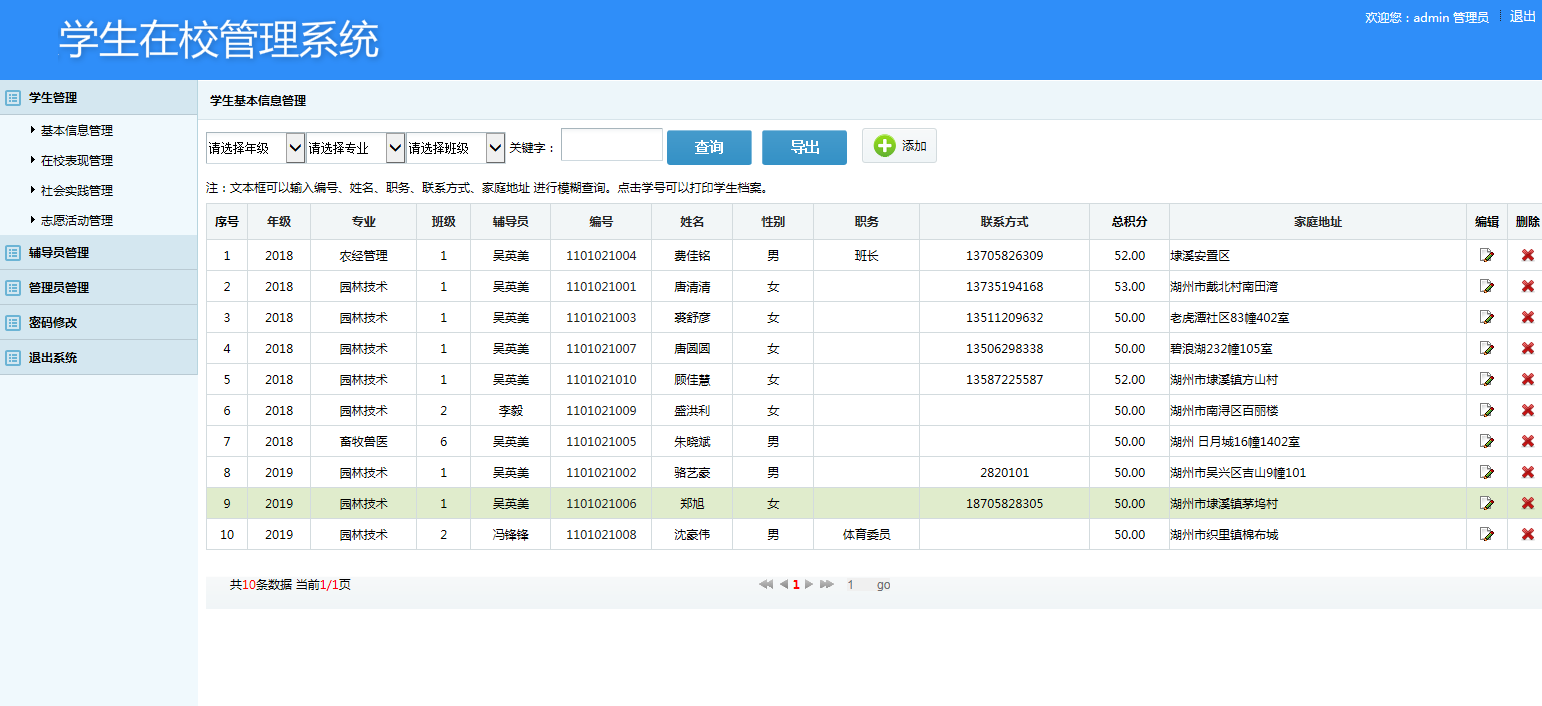Click address 碧浪湖232幢105室

tap(1221, 349)
